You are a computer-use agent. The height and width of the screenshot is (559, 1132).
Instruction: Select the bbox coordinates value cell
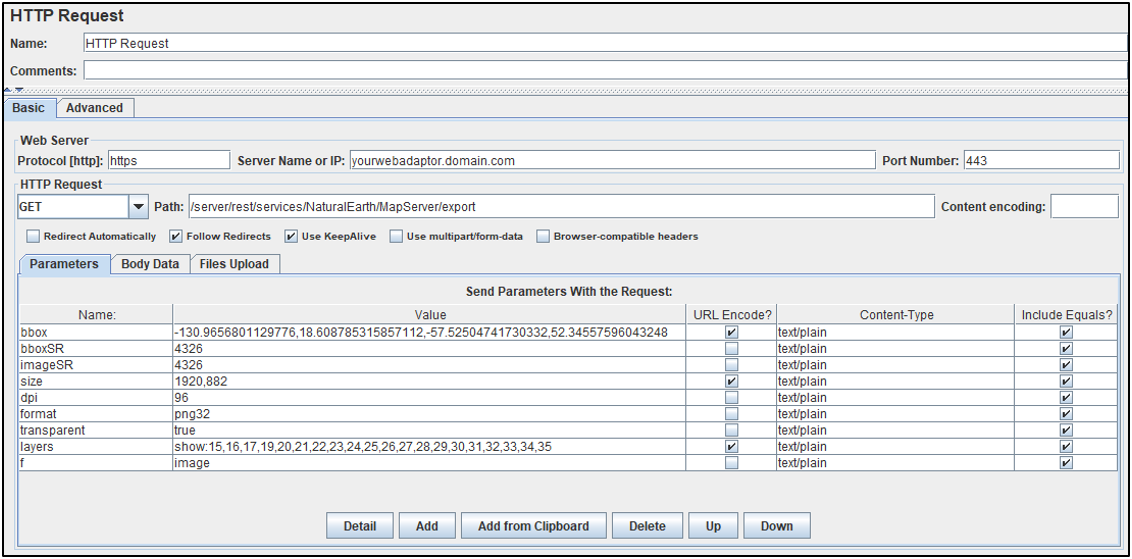point(430,332)
